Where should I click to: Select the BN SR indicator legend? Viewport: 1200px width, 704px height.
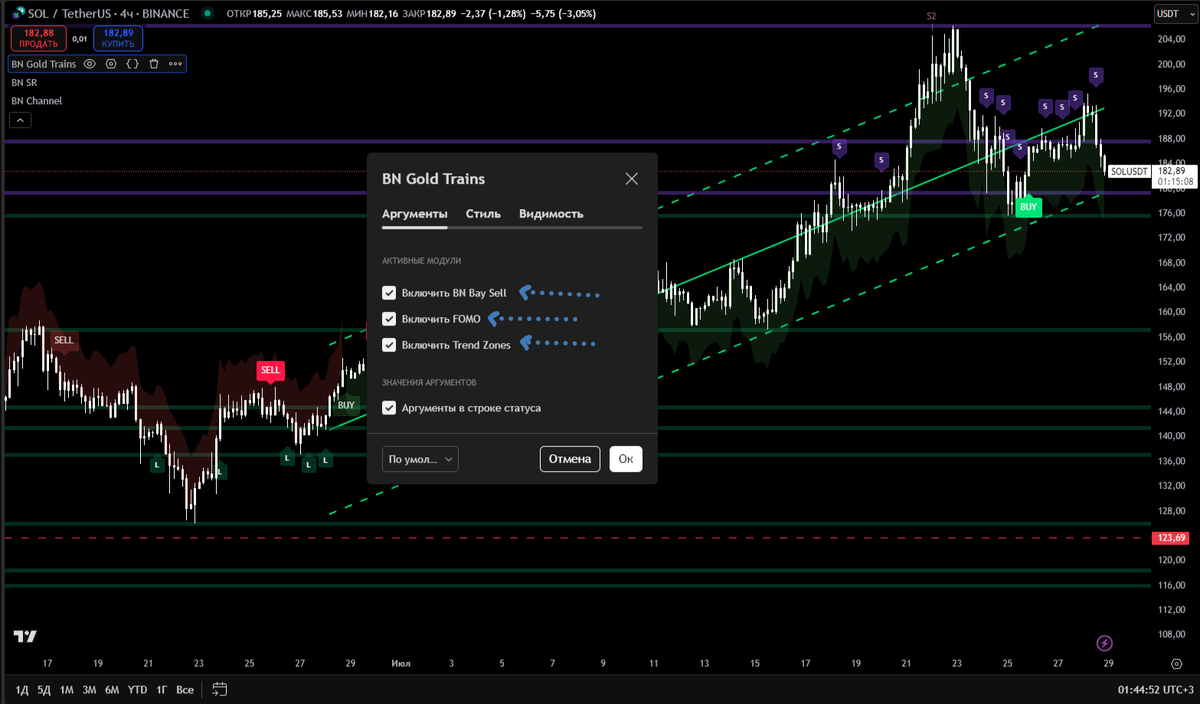tap(24, 83)
